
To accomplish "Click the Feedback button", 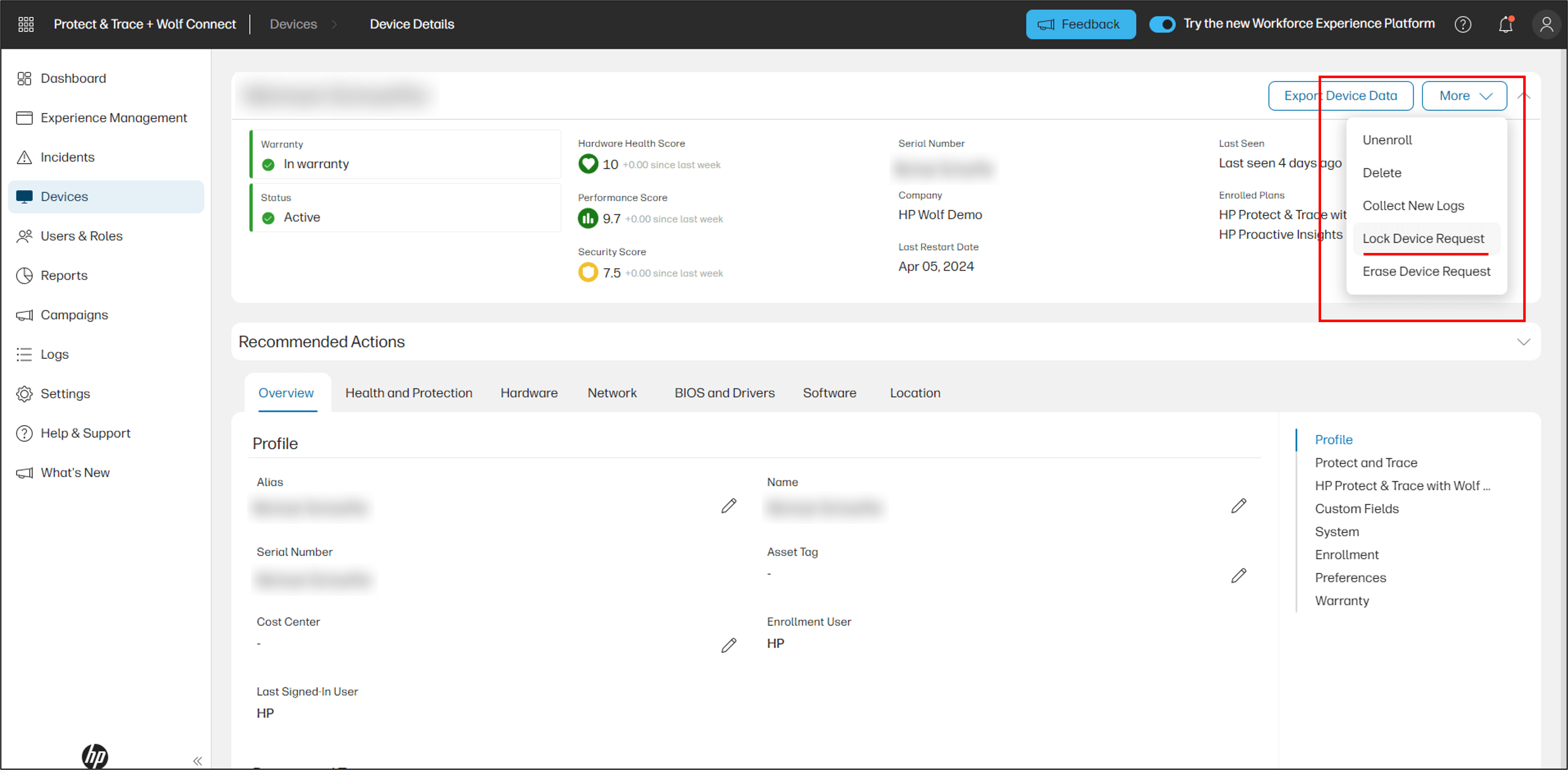I will [x=1080, y=24].
